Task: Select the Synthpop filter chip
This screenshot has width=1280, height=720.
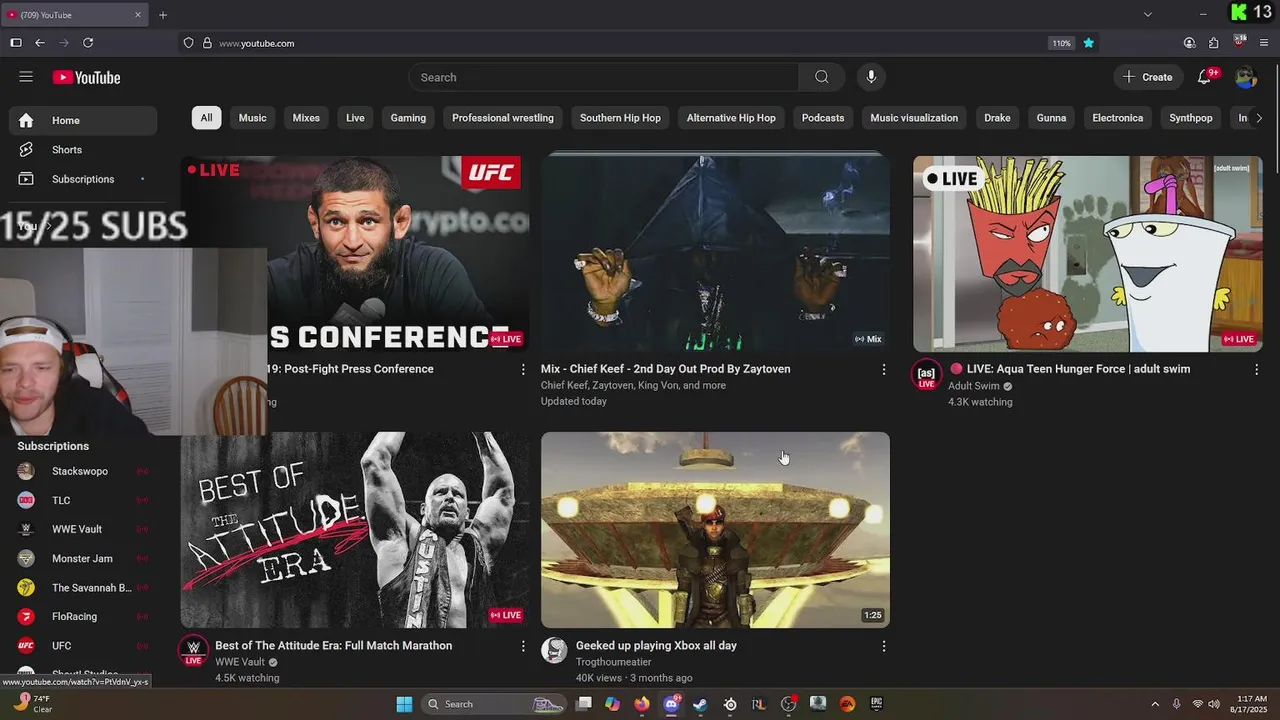Action: [1191, 118]
